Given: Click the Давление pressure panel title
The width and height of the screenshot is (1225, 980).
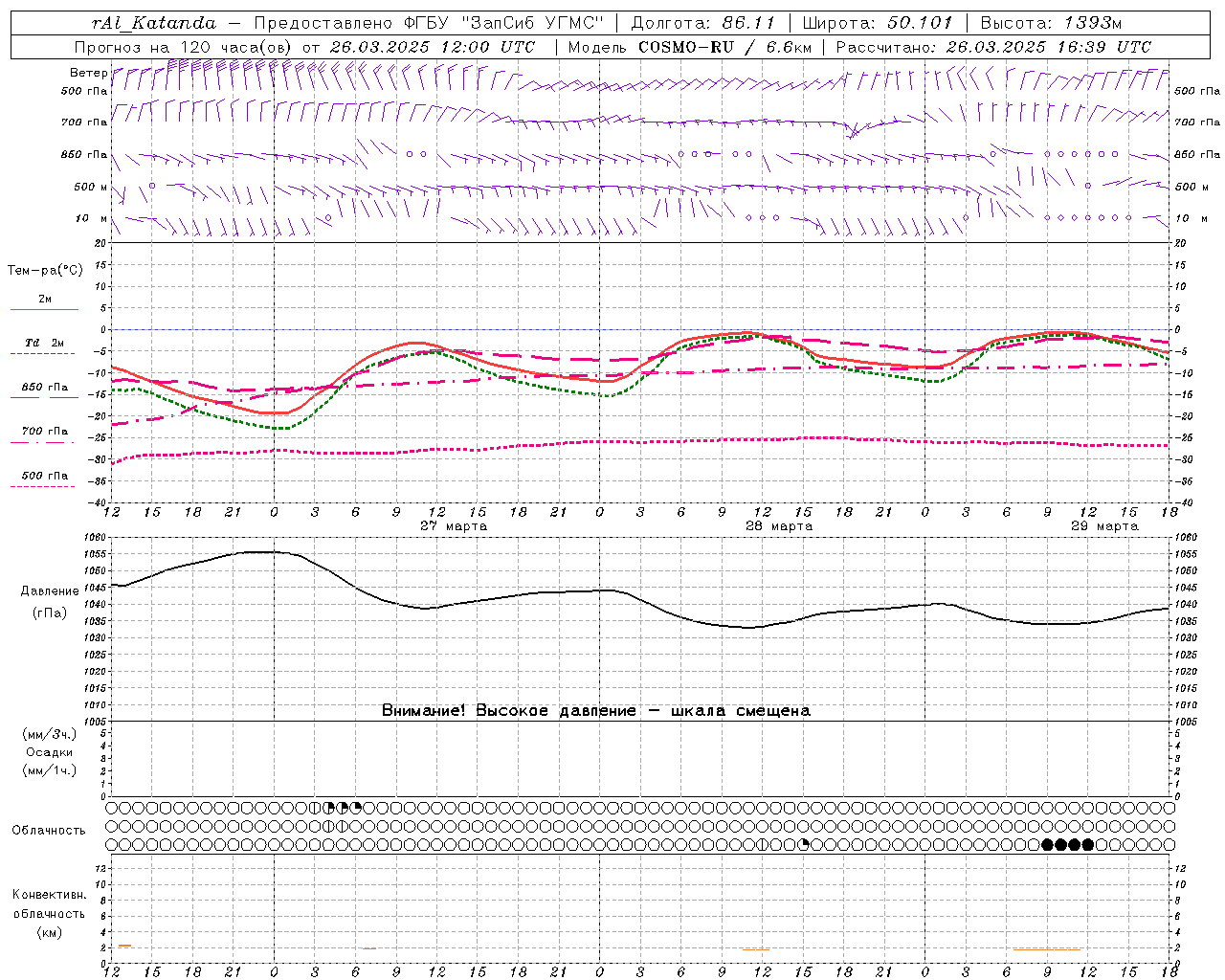Looking at the screenshot, I should [x=50, y=591].
